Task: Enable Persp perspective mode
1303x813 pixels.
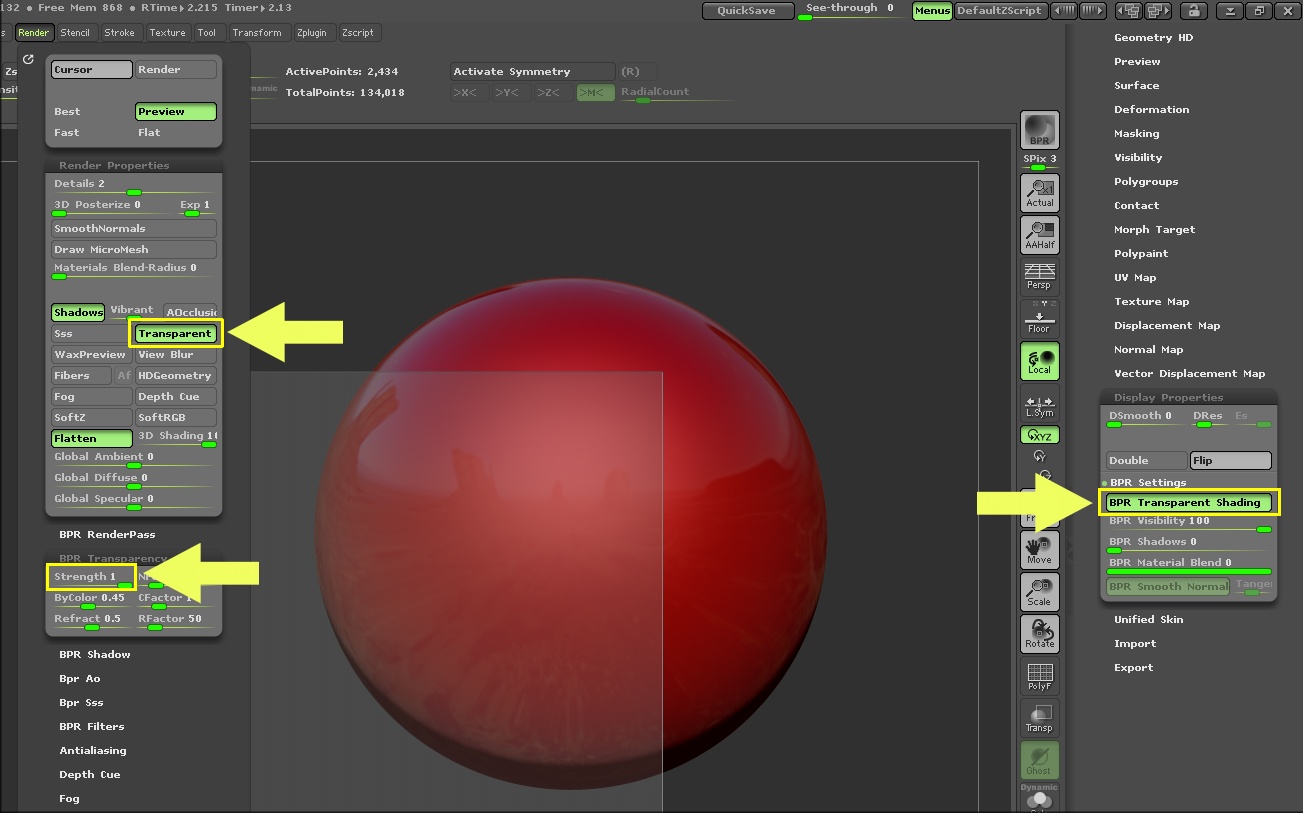Action: (x=1039, y=276)
